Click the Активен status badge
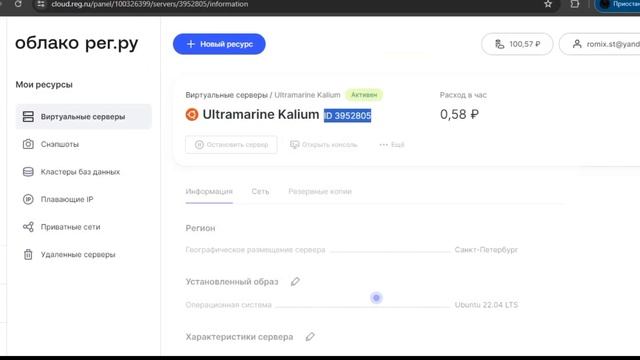This screenshot has width=640, height=360. point(364,95)
